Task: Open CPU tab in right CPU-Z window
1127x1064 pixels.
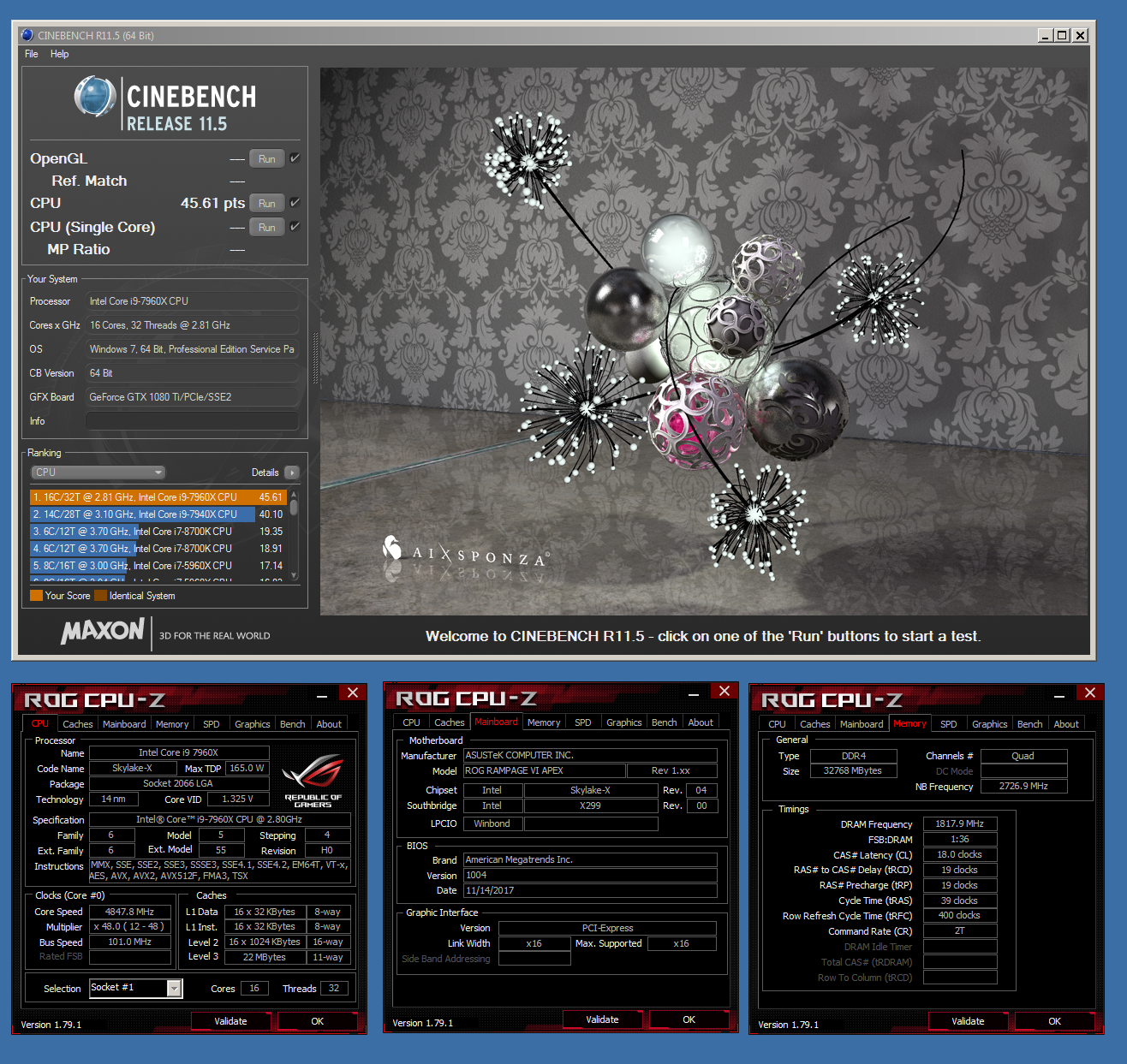Action: (778, 724)
